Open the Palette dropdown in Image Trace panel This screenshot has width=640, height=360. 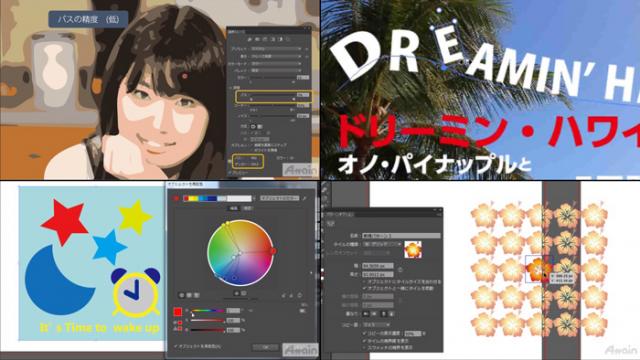[276, 71]
